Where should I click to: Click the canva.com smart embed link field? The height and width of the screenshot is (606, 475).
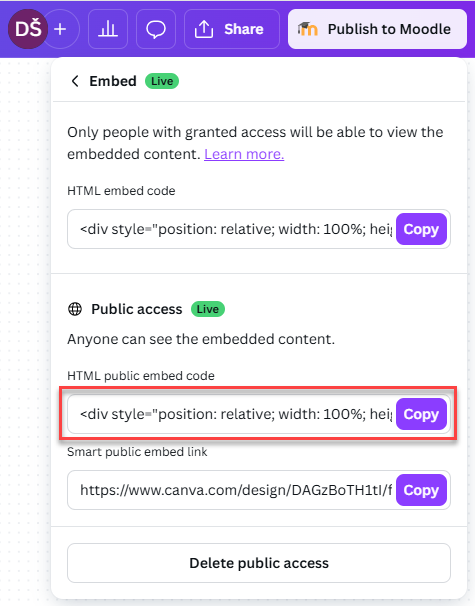coord(232,490)
